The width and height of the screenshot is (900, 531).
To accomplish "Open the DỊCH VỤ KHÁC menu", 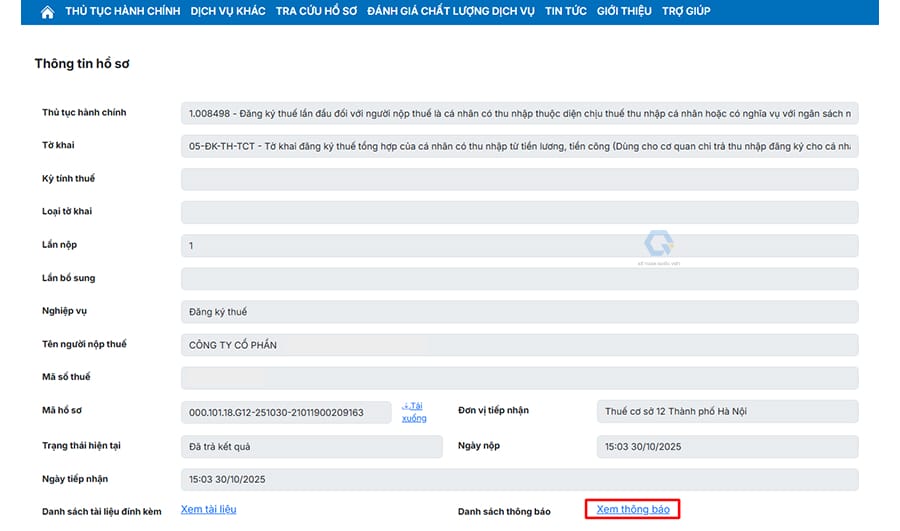I will click(x=228, y=12).
